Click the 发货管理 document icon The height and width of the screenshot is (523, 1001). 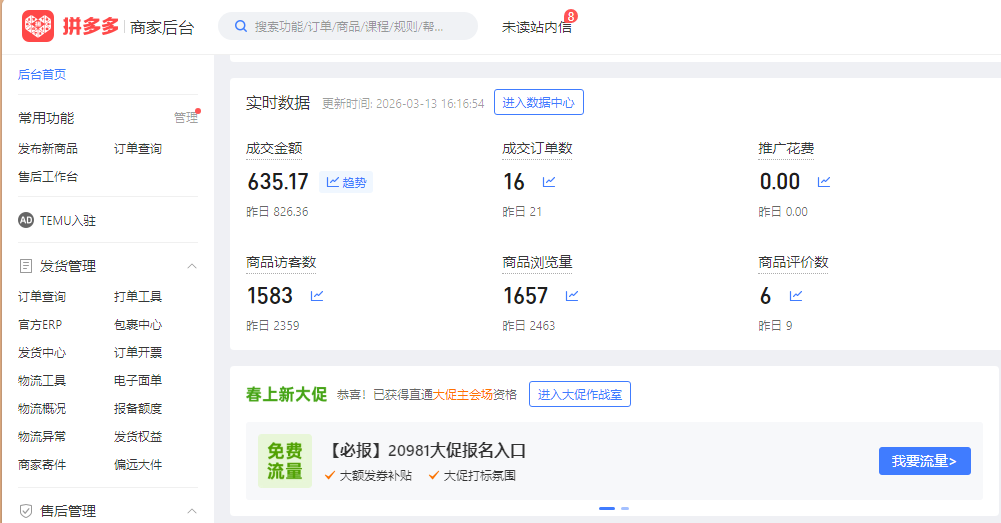[x=26, y=266]
